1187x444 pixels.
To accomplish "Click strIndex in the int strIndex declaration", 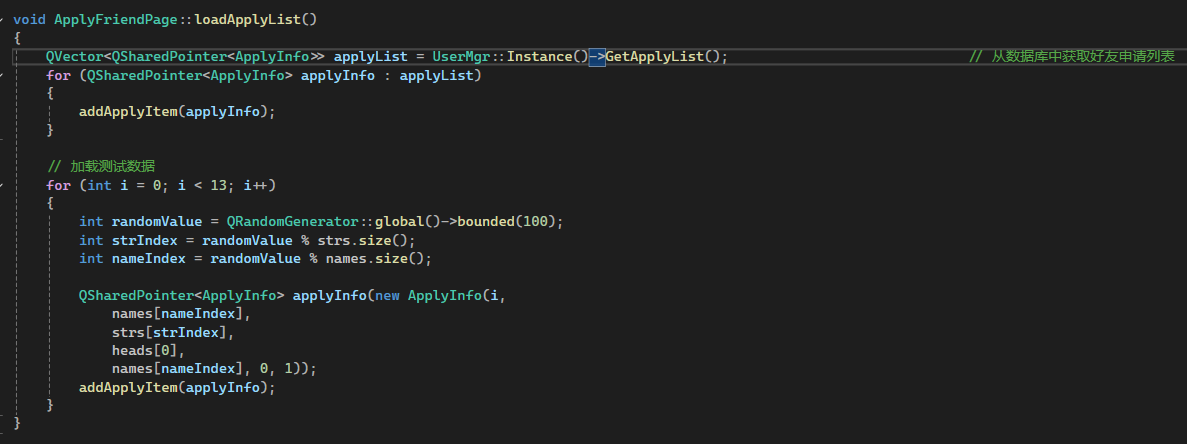I will click(x=145, y=241).
